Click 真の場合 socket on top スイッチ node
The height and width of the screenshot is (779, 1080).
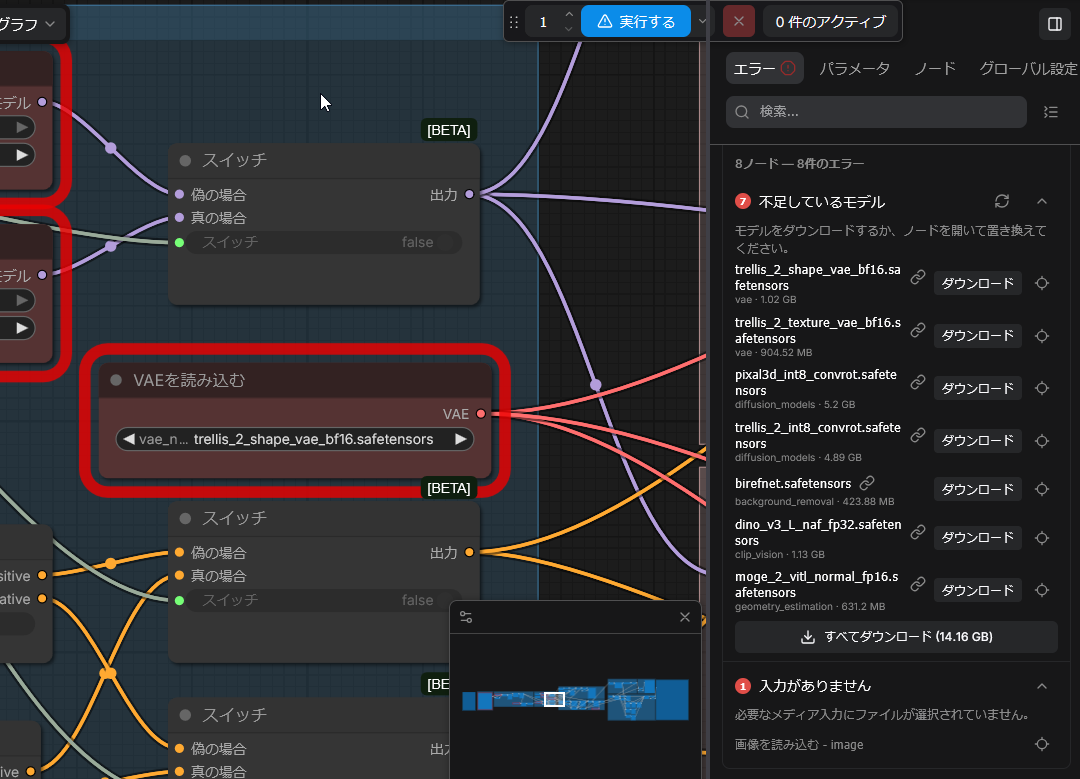[x=179, y=218]
